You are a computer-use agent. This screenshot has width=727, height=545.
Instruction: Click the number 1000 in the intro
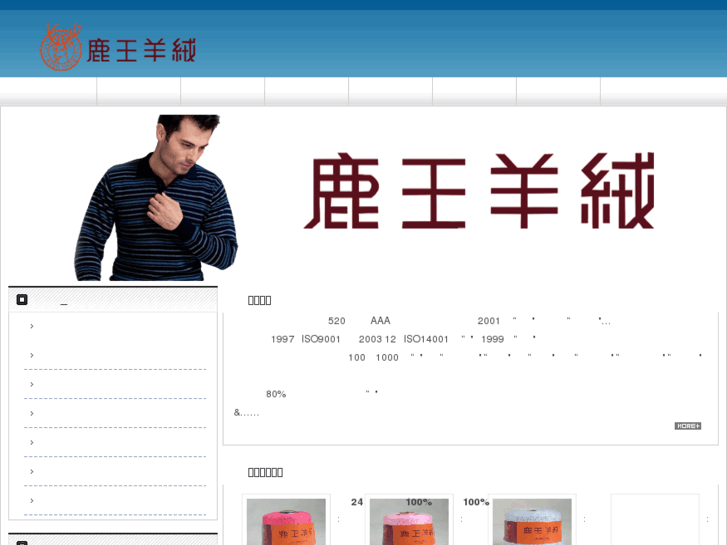click(x=387, y=357)
